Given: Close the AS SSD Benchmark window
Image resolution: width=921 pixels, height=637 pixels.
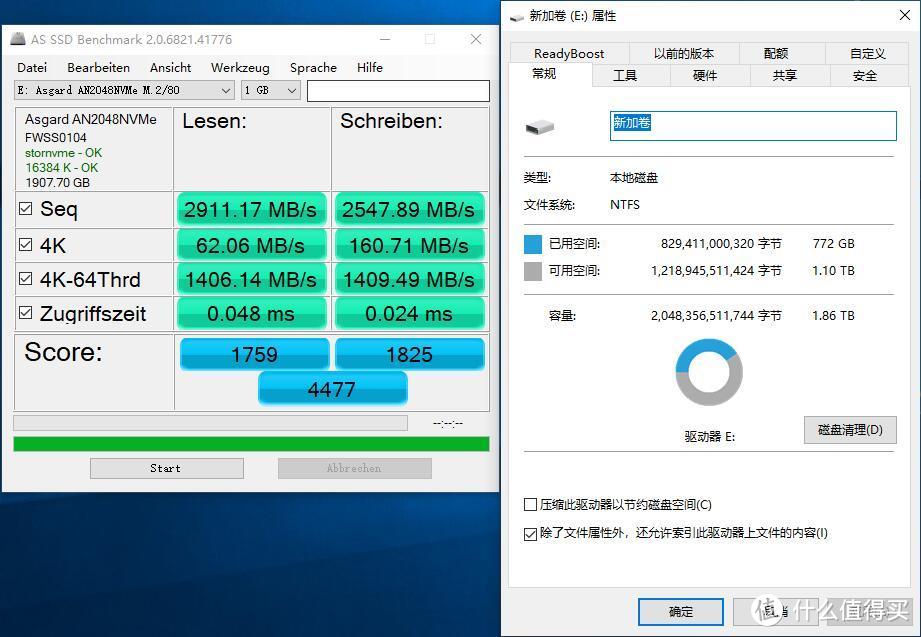Looking at the screenshot, I should [x=476, y=39].
